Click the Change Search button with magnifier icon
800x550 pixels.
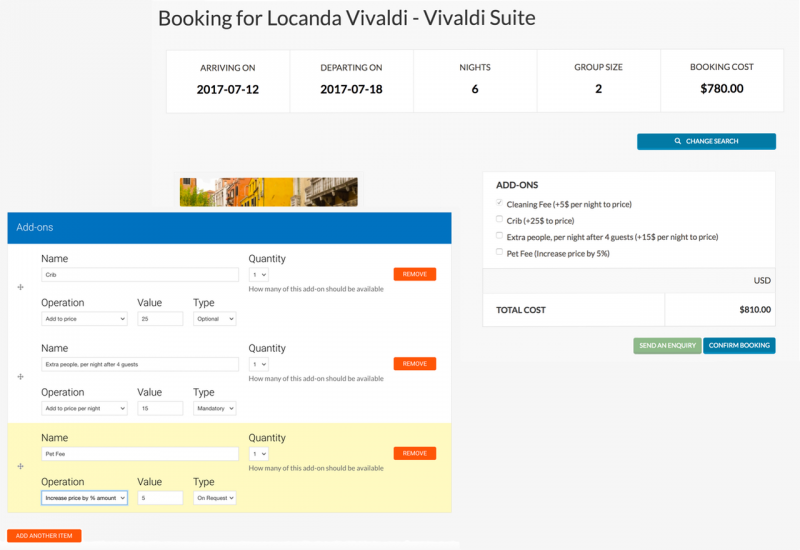pos(706,141)
